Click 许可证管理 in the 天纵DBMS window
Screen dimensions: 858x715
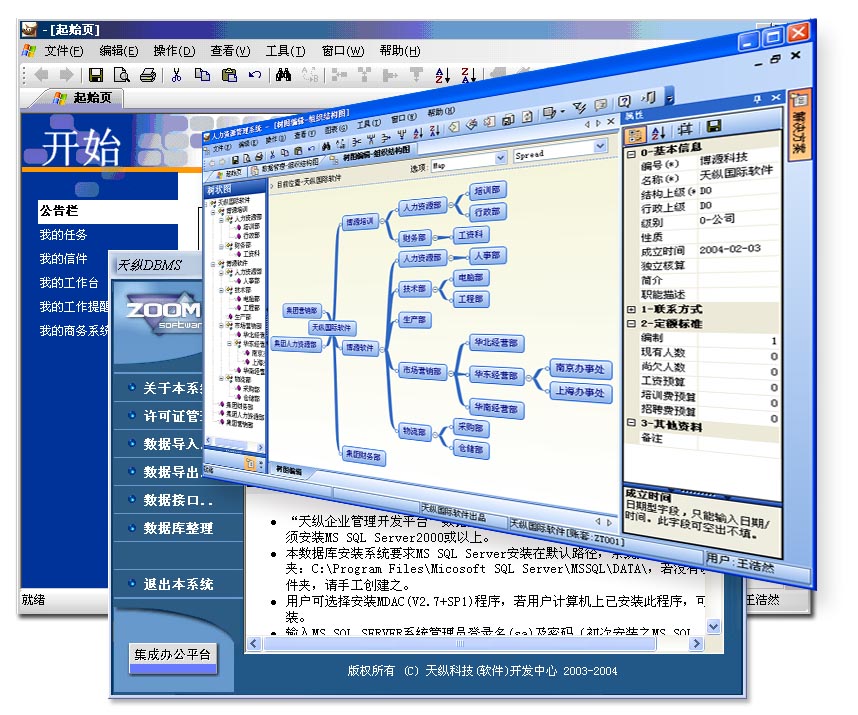(172, 416)
